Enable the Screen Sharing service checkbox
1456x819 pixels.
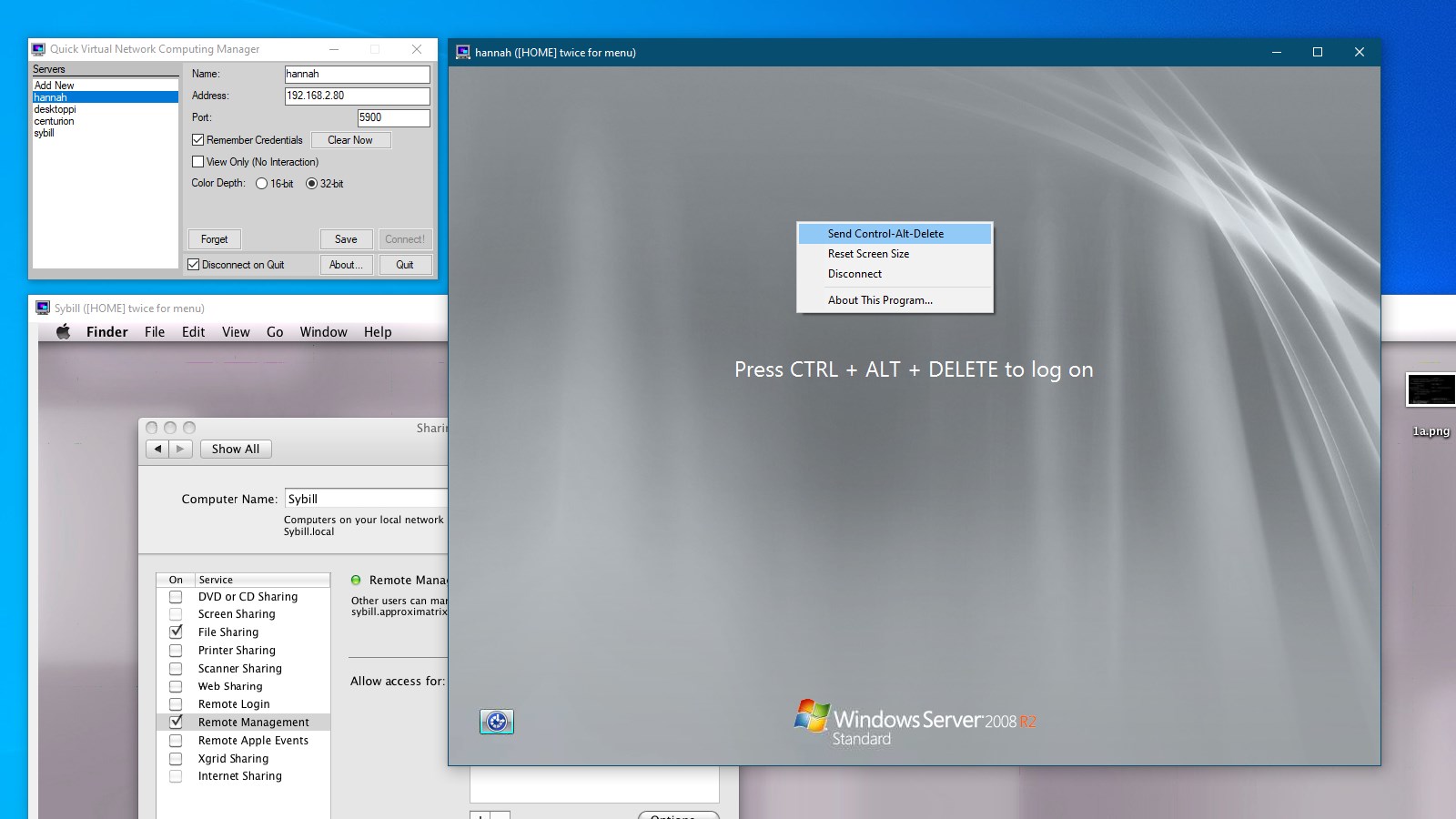(176, 614)
